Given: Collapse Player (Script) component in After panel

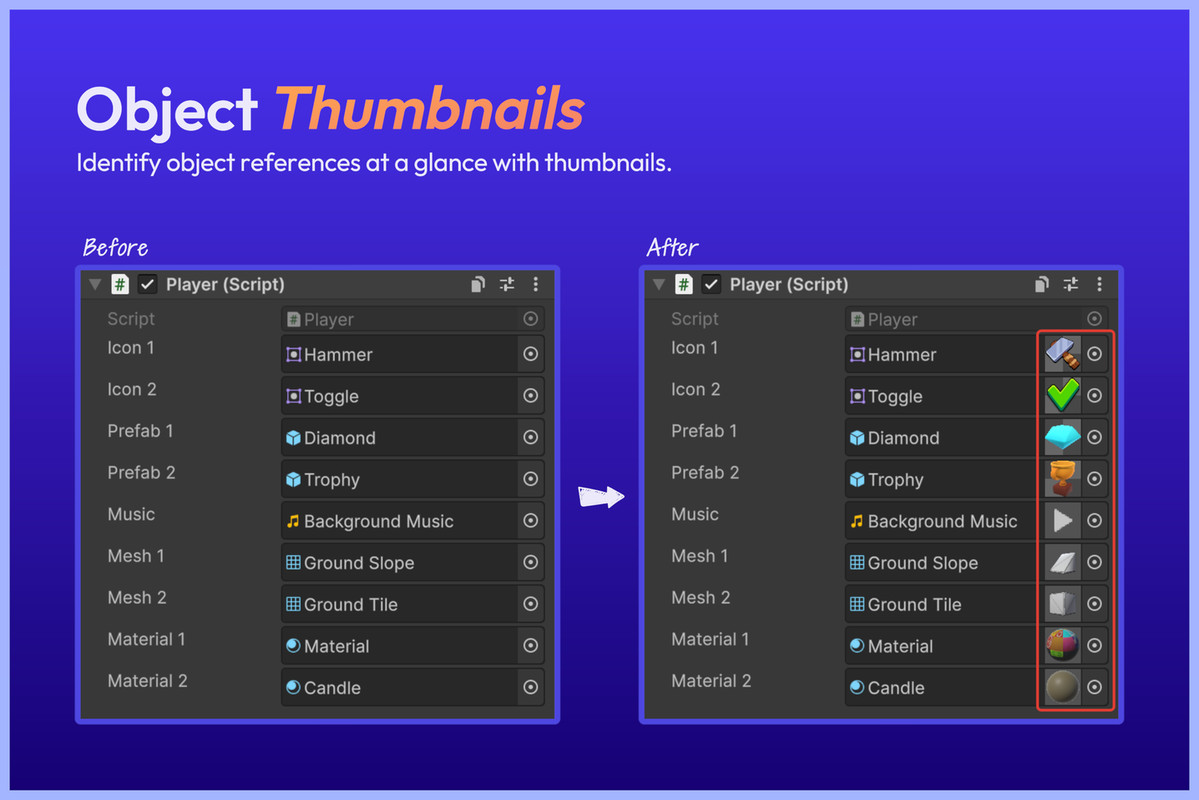Looking at the screenshot, I should [x=658, y=285].
